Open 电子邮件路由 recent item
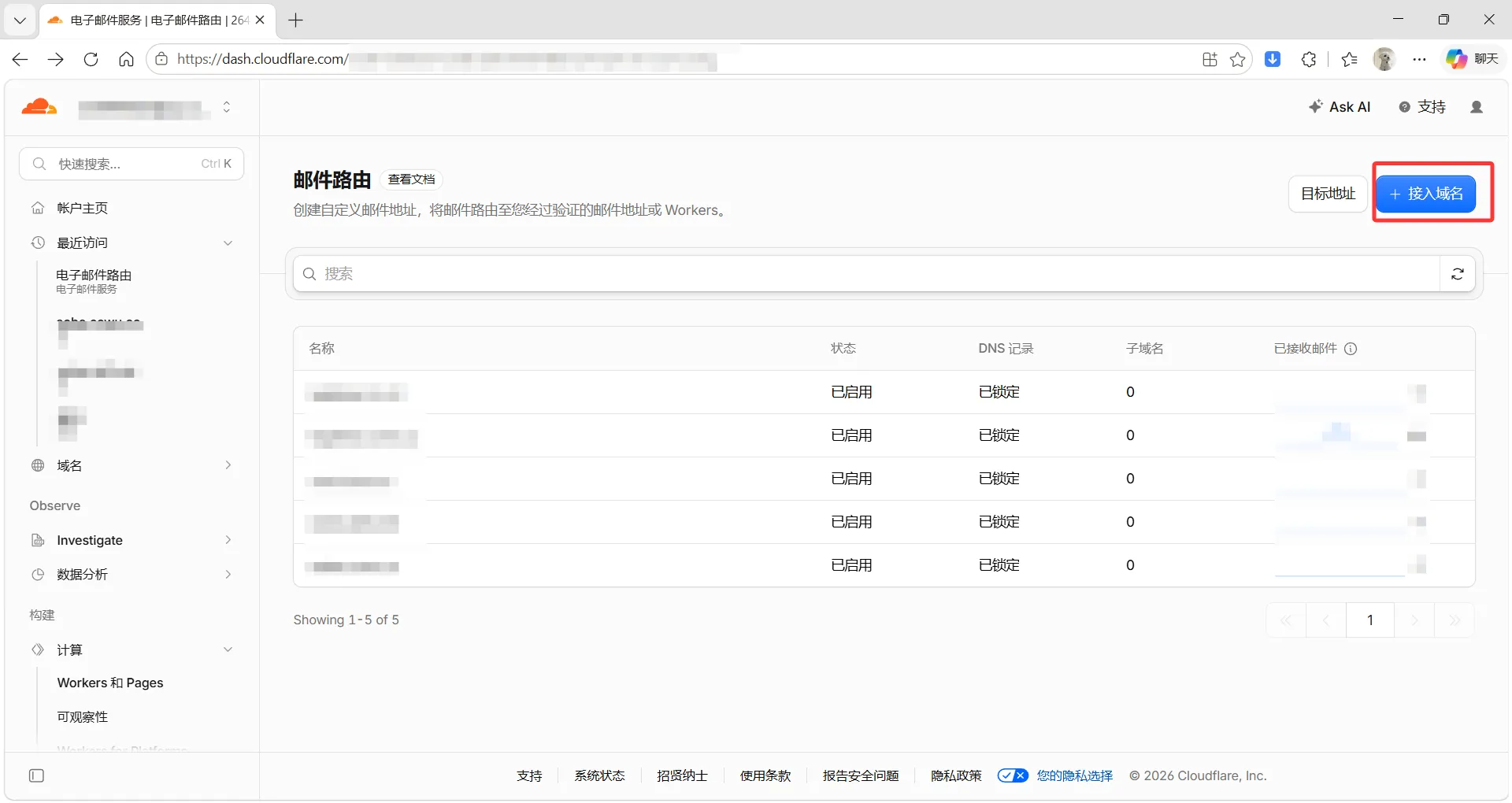 pyautogui.click(x=94, y=281)
